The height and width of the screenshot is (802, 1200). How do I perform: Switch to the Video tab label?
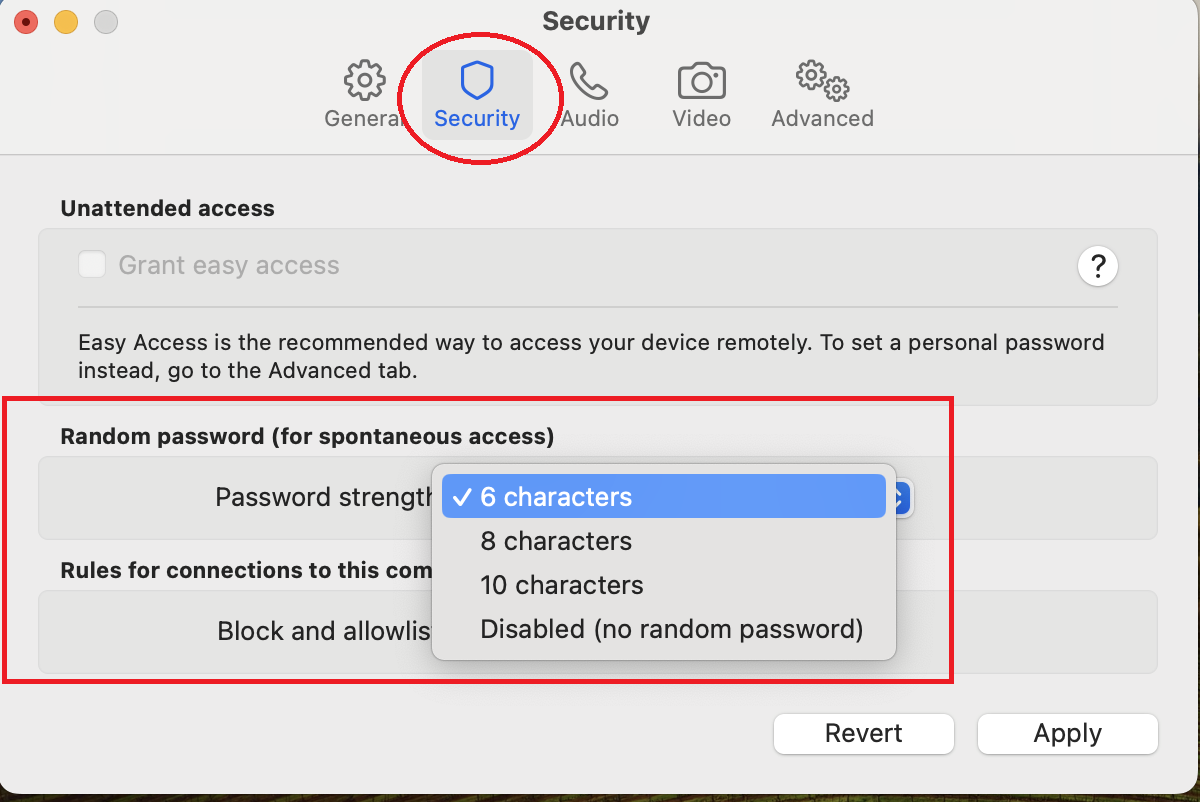(x=701, y=119)
